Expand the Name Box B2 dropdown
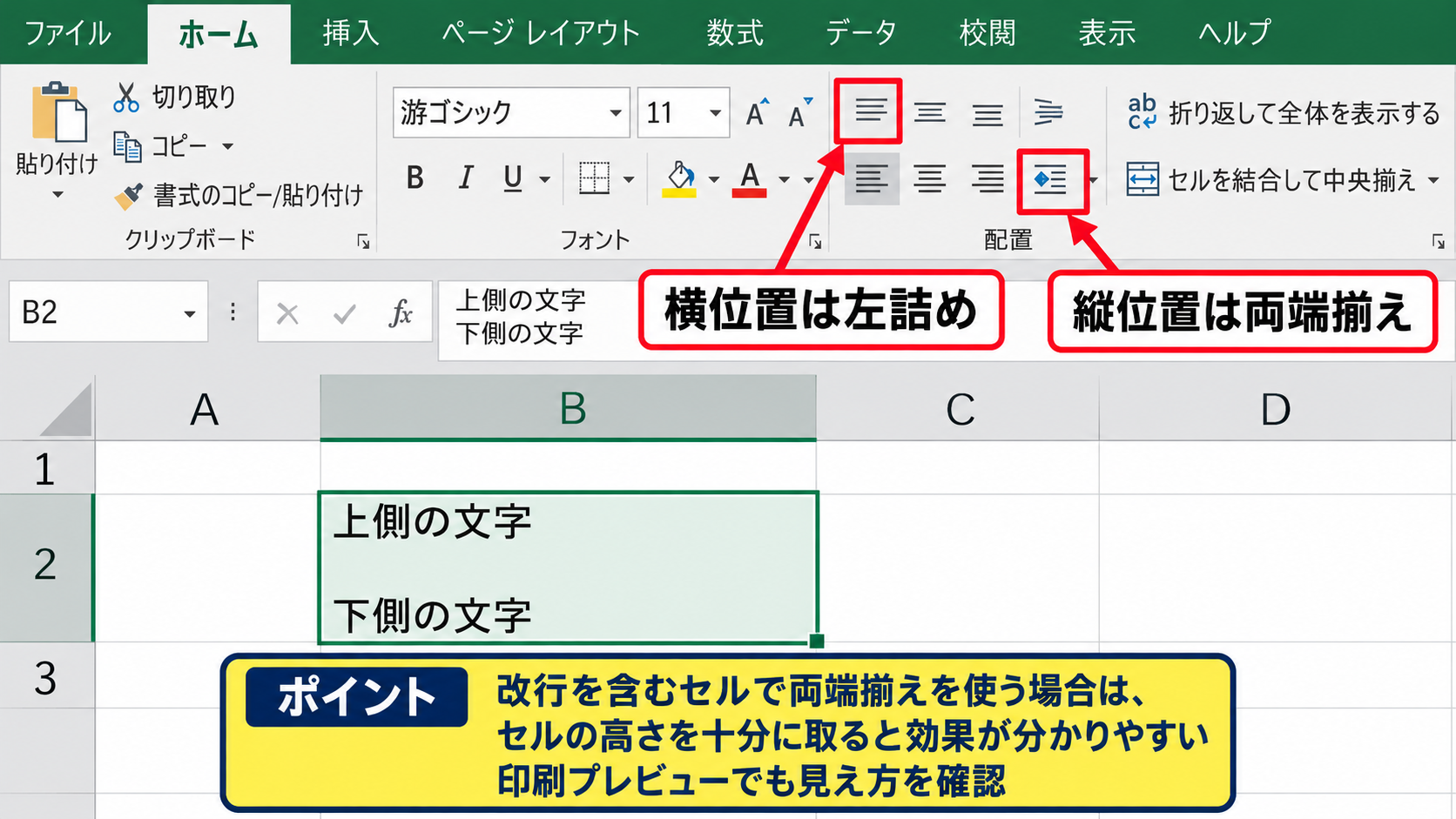 pyautogui.click(x=189, y=313)
